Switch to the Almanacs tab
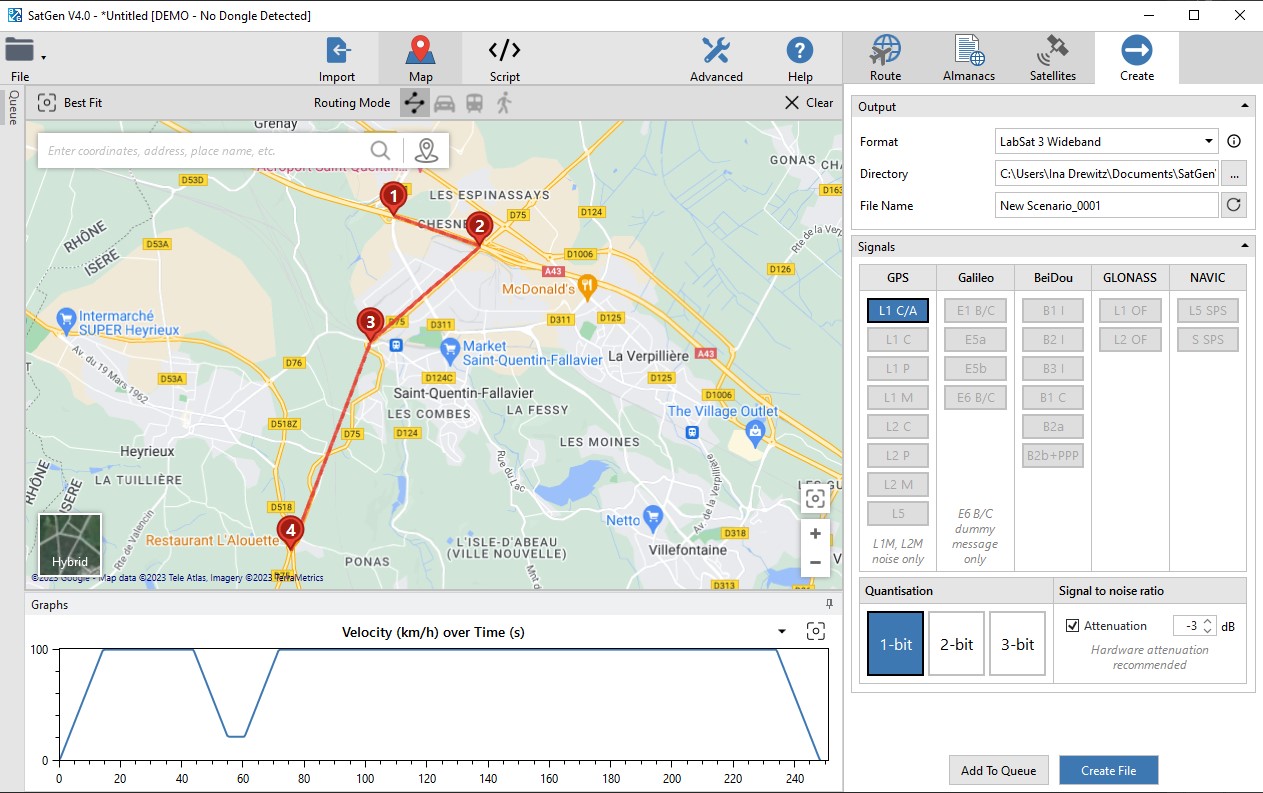 click(x=968, y=59)
